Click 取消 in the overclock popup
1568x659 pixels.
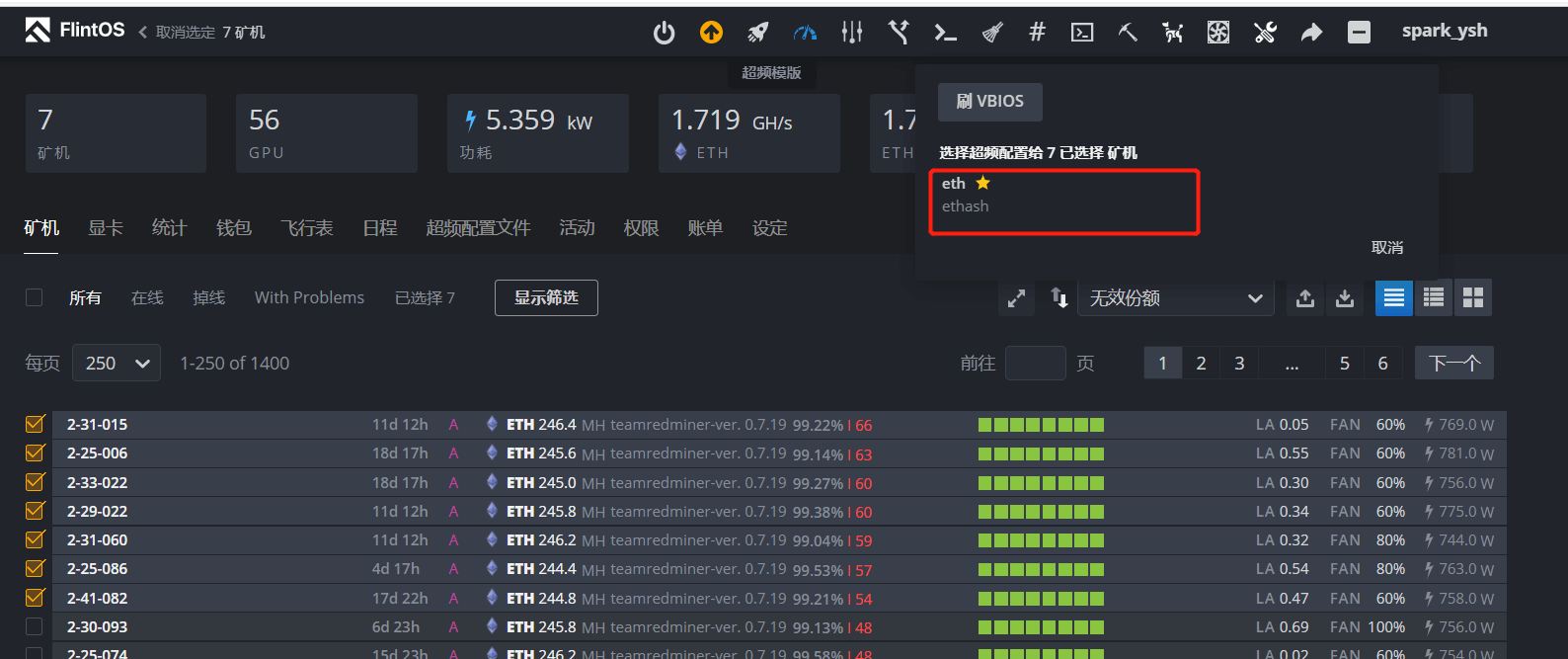tap(1387, 248)
